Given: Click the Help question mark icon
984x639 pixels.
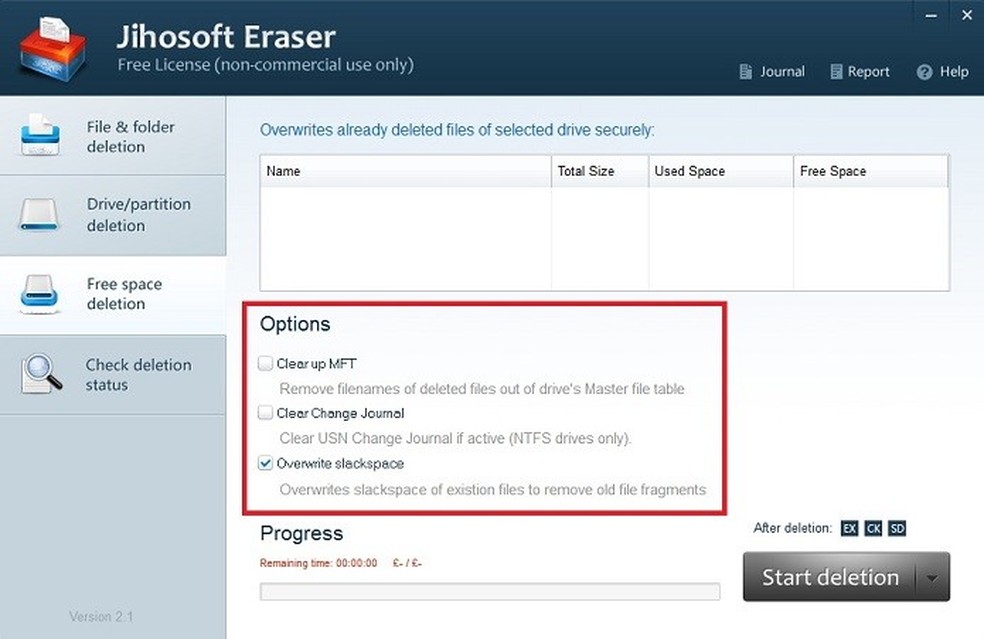Looking at the screenshot, I should [x=924, y=72].
